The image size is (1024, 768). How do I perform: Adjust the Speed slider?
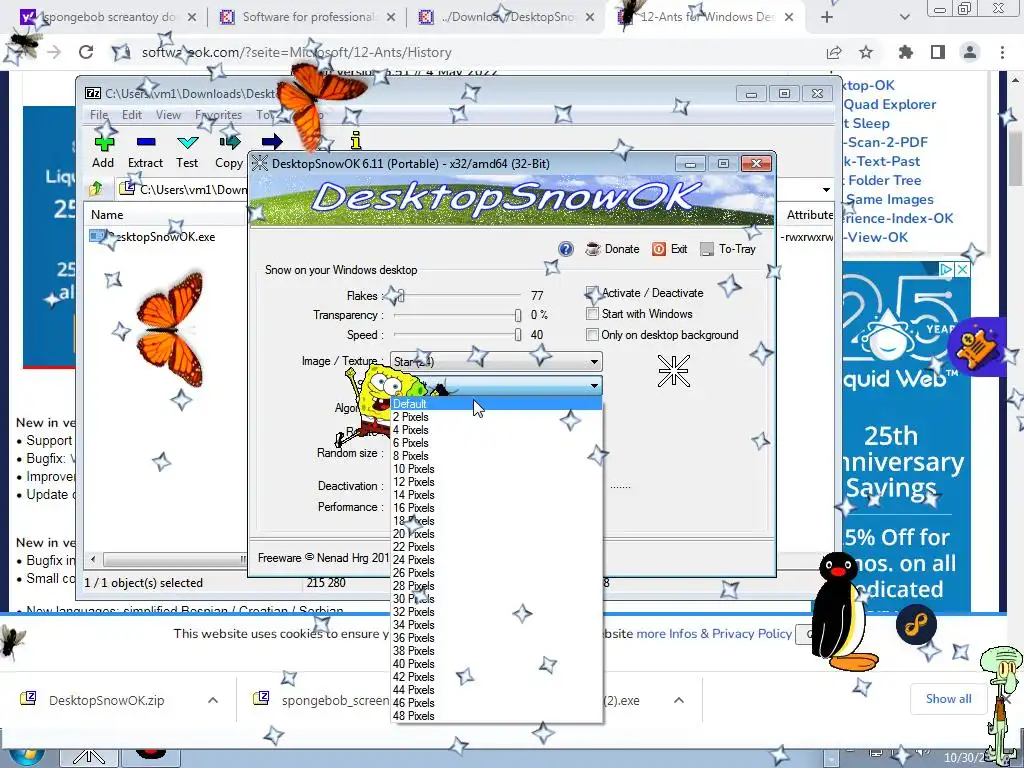pyautogui.click(x=518, y=335)
